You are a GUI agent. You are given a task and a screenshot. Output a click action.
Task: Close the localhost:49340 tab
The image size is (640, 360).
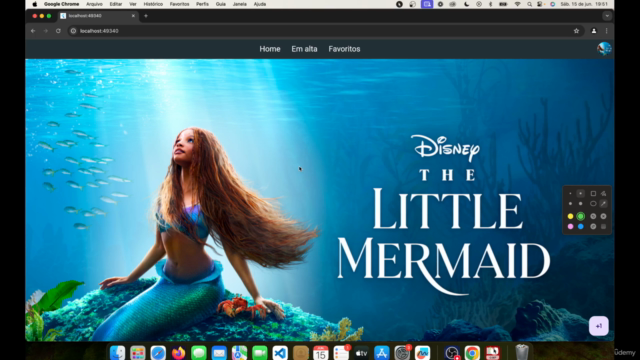pyautogui.click(x=133, y=16)
